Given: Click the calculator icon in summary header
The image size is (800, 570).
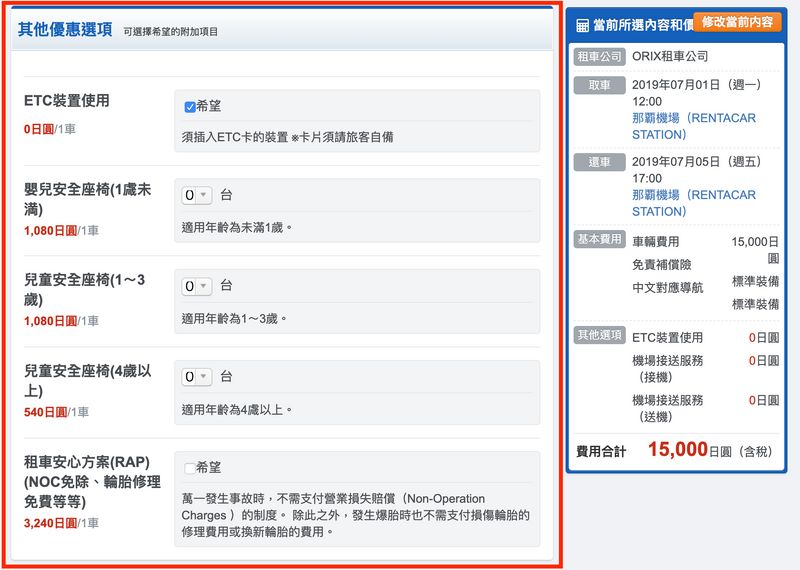Looking at the screenshot, I should click(x=582, y=26).
